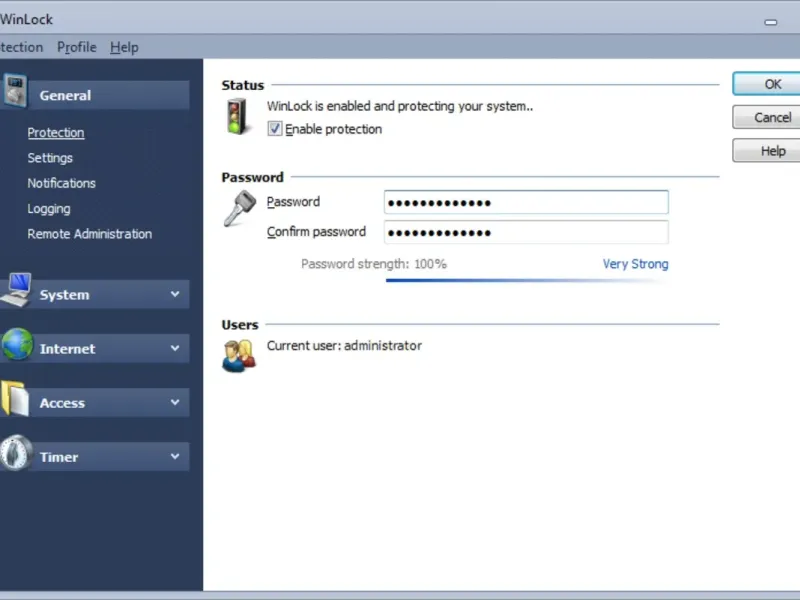Open the Logging page in sidebar
800x600 pixels.
pos(49,209)
